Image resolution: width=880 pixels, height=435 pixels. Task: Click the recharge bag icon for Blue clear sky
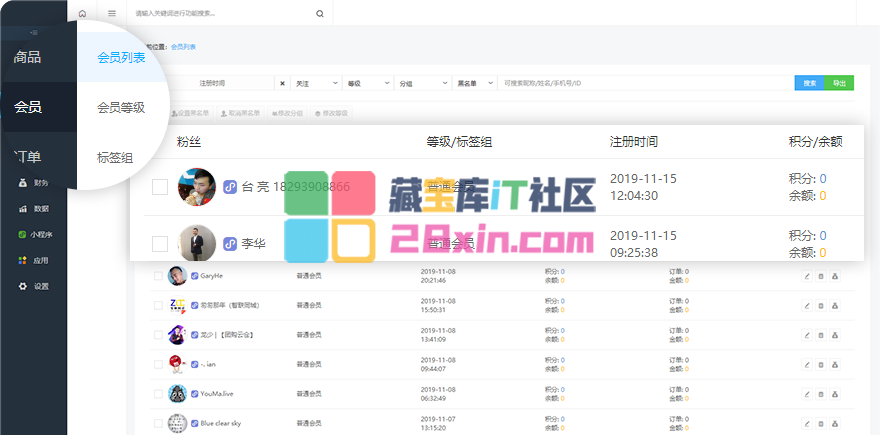tap(835, 423)
